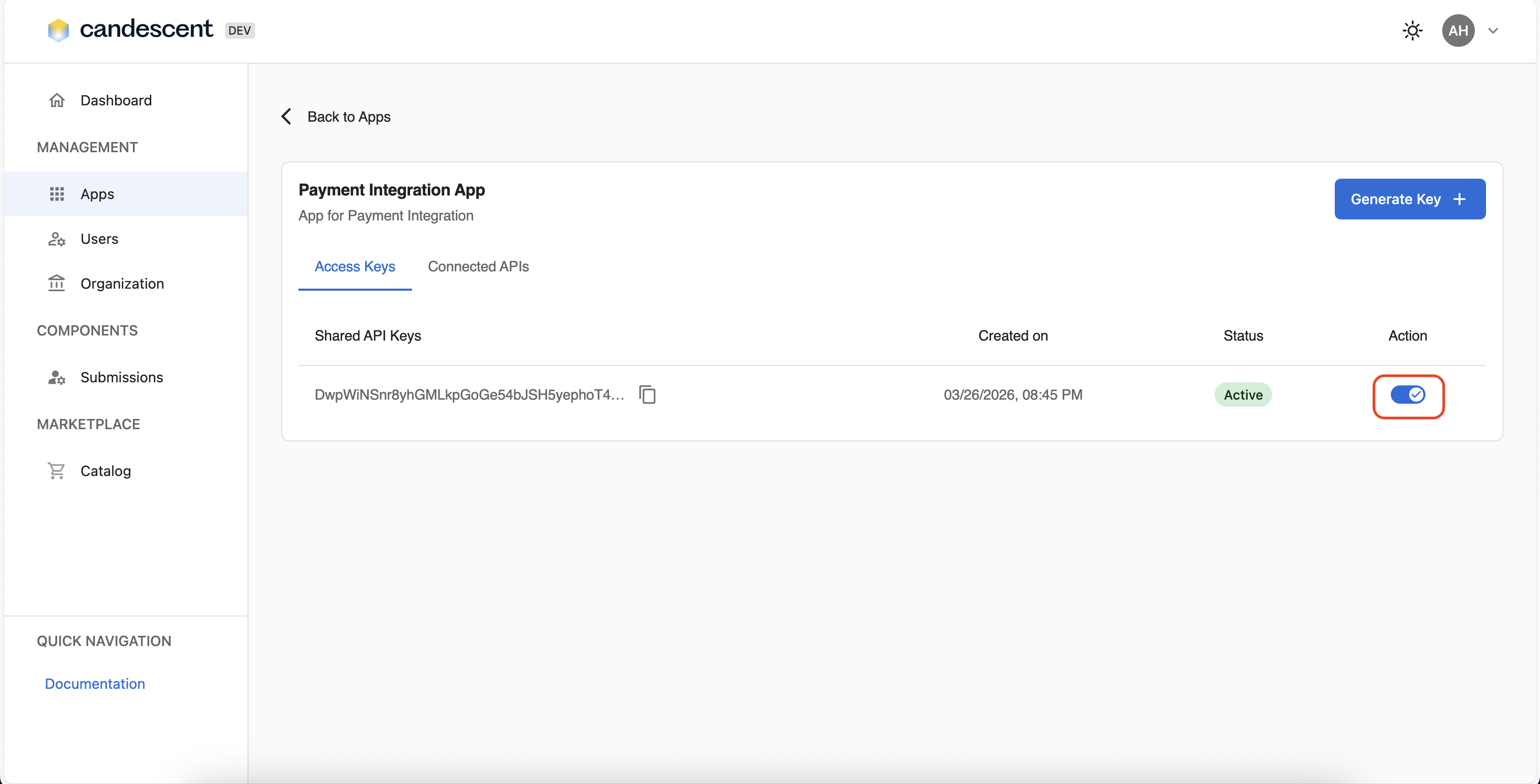
Task: Click the Generate Key button
Action: (x=1409, y=199)
